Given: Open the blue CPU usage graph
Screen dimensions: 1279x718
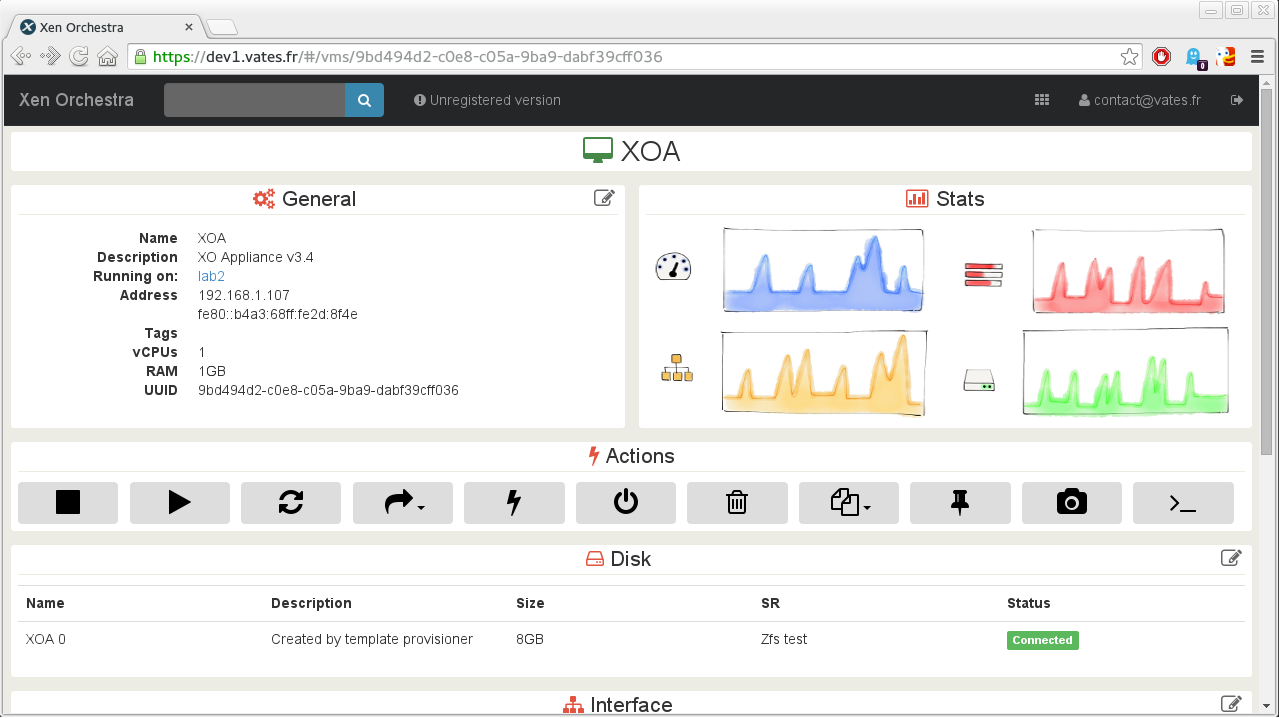Looking at the screenshot, I should [823, 270].
